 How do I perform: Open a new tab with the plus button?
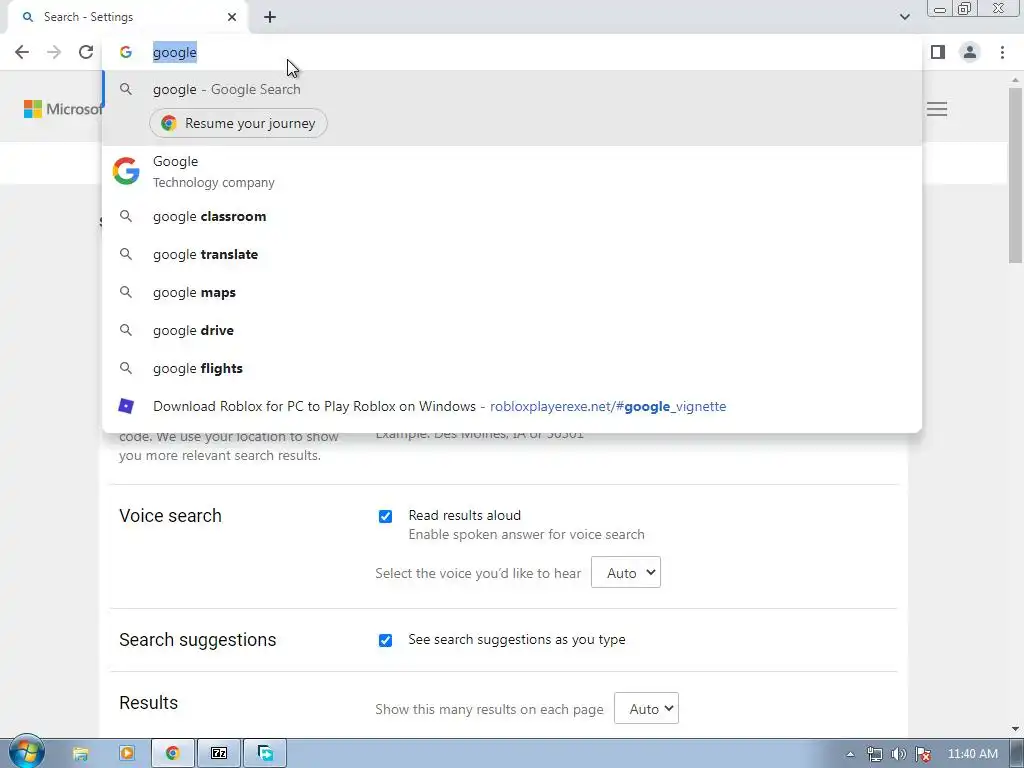coord(270,17)
